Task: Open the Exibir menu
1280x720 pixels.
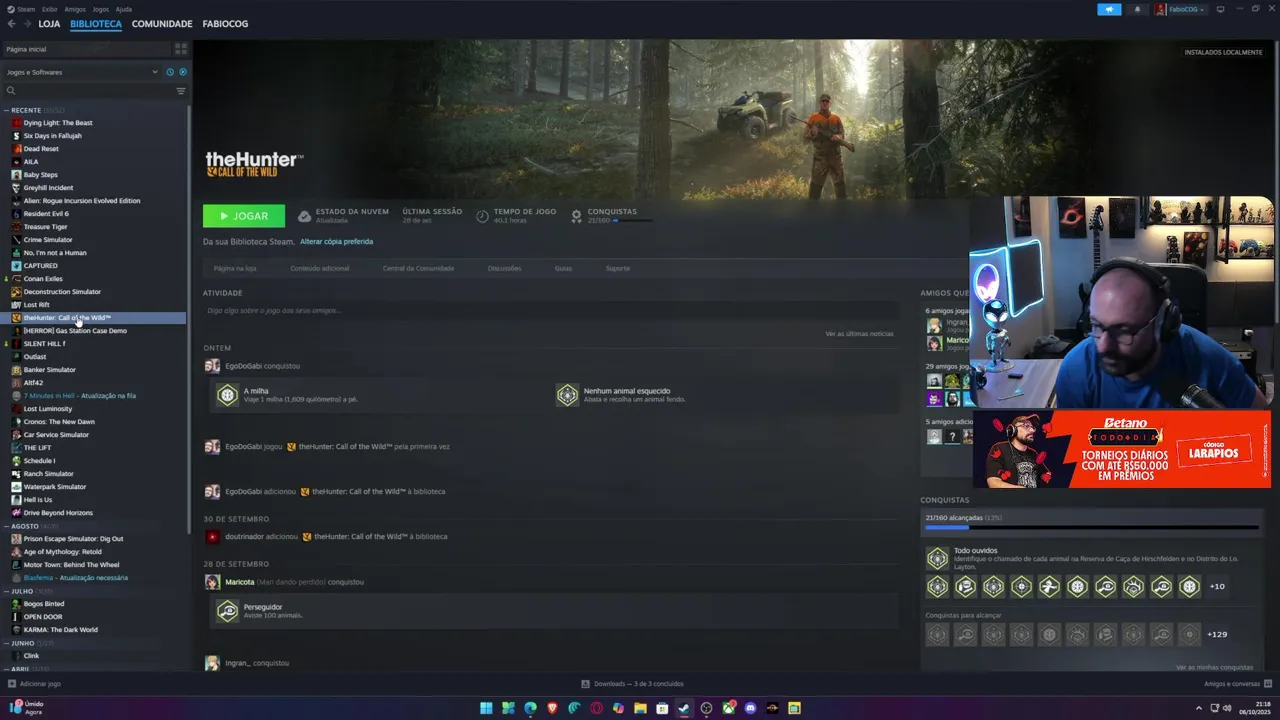Action: [x=49, y=9]
